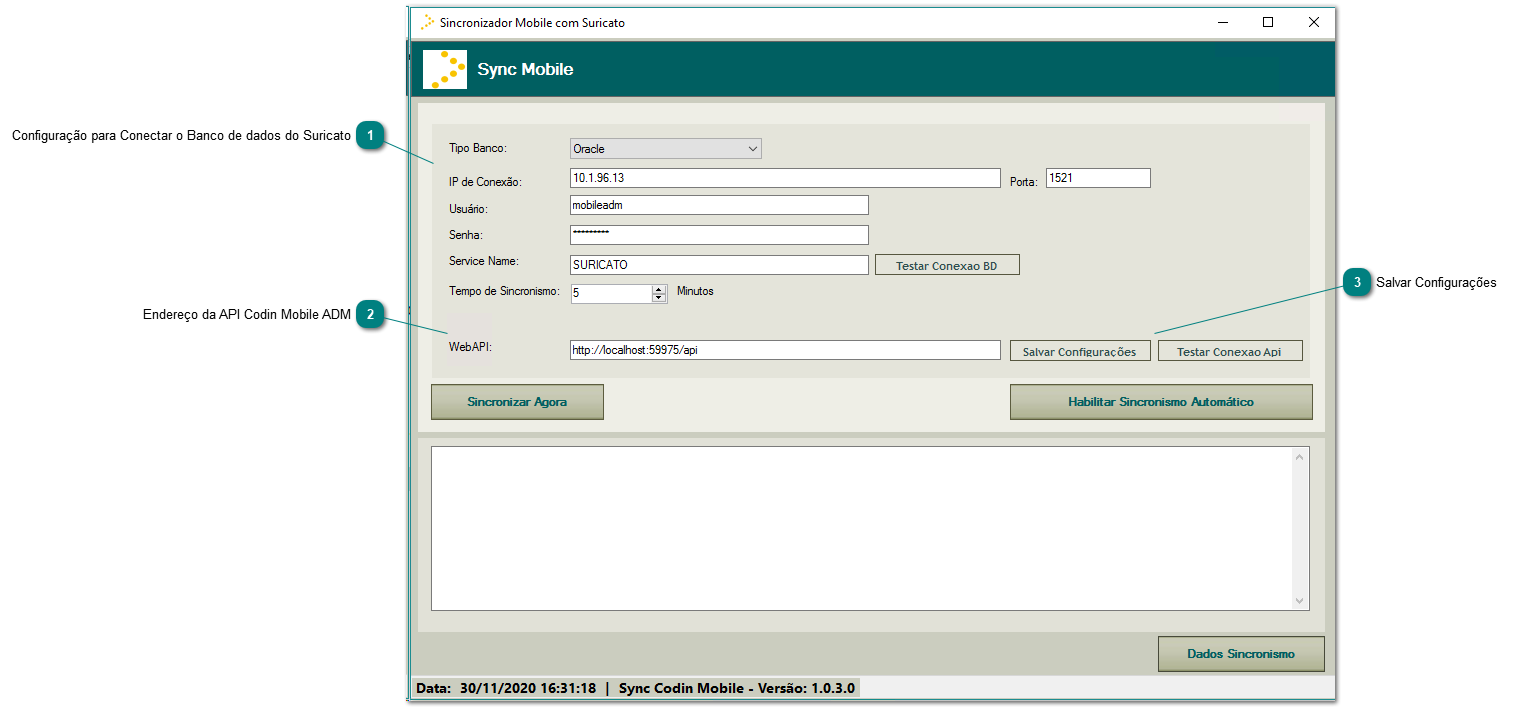Increase the Tempo de Sincronismo with the up arrow

click(x=659, y=289)
